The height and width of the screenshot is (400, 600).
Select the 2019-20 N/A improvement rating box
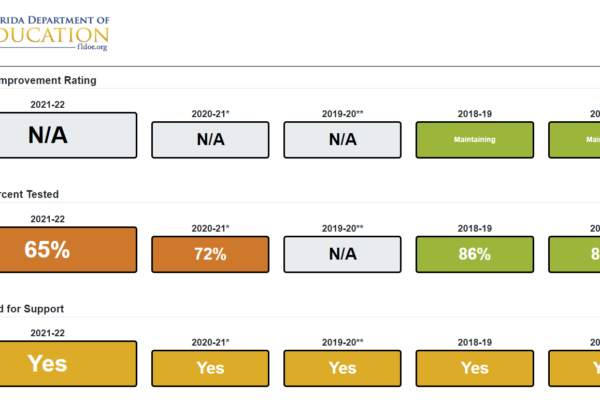coord(342,140)
